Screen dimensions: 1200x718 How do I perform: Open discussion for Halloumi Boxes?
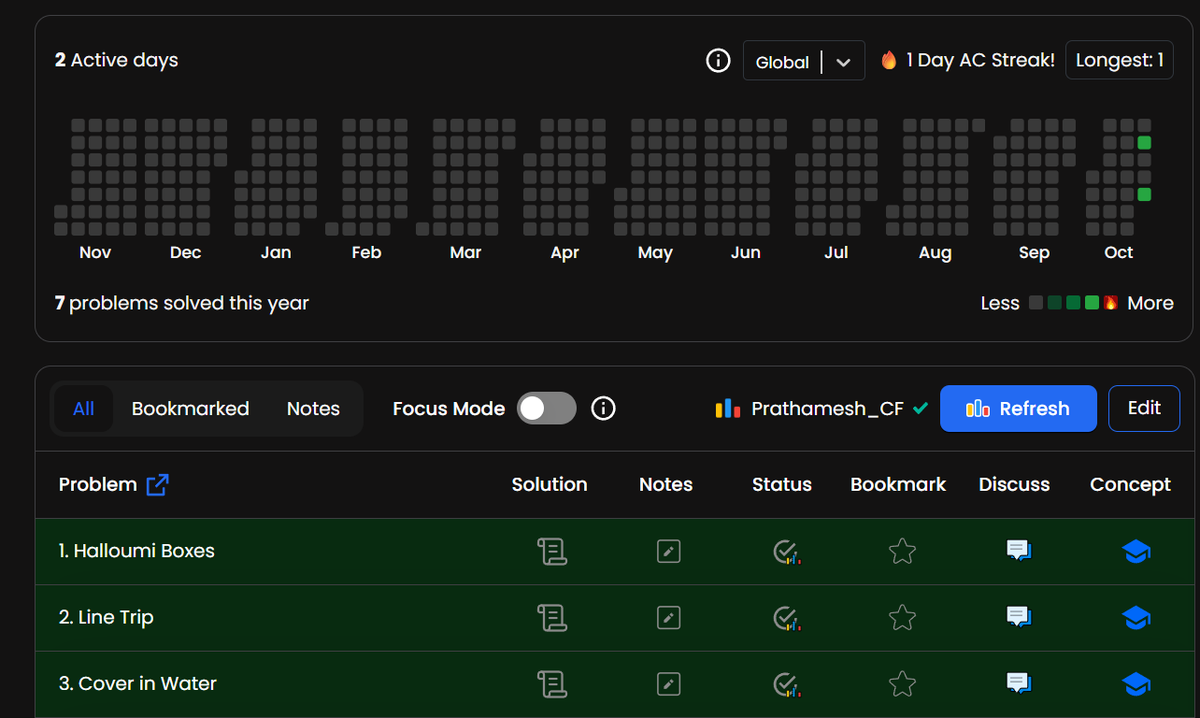point(1019,551)
